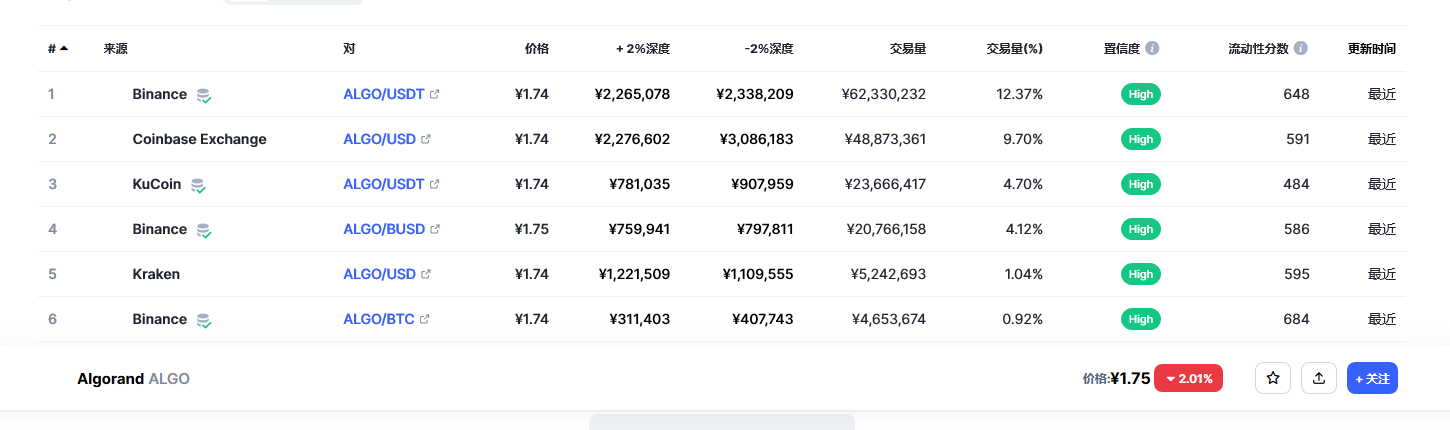Viewport: 1450px width, 430px height.
Task: Open the Coinbase Exchange ALGO/USD pair link
Action: click(379, 139)
